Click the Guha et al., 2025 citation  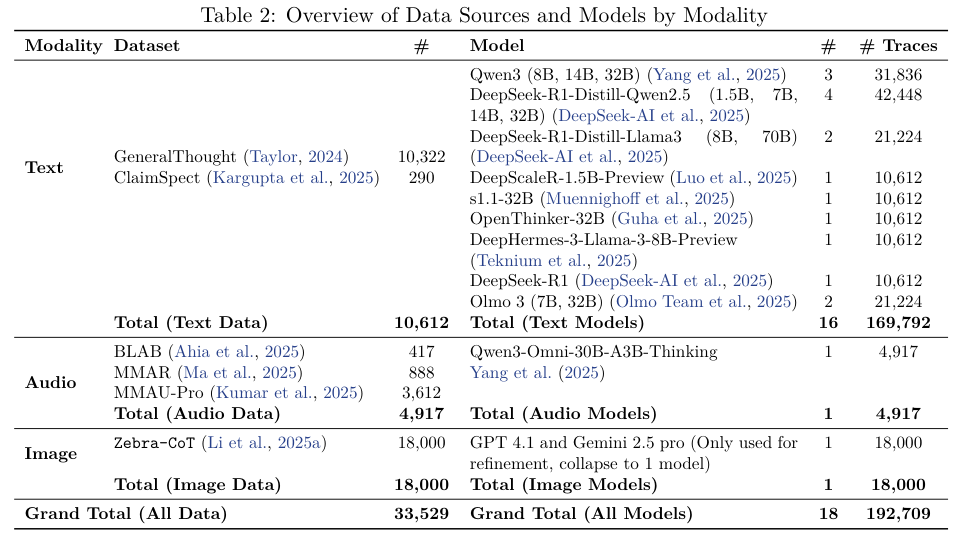pos(682,219)
